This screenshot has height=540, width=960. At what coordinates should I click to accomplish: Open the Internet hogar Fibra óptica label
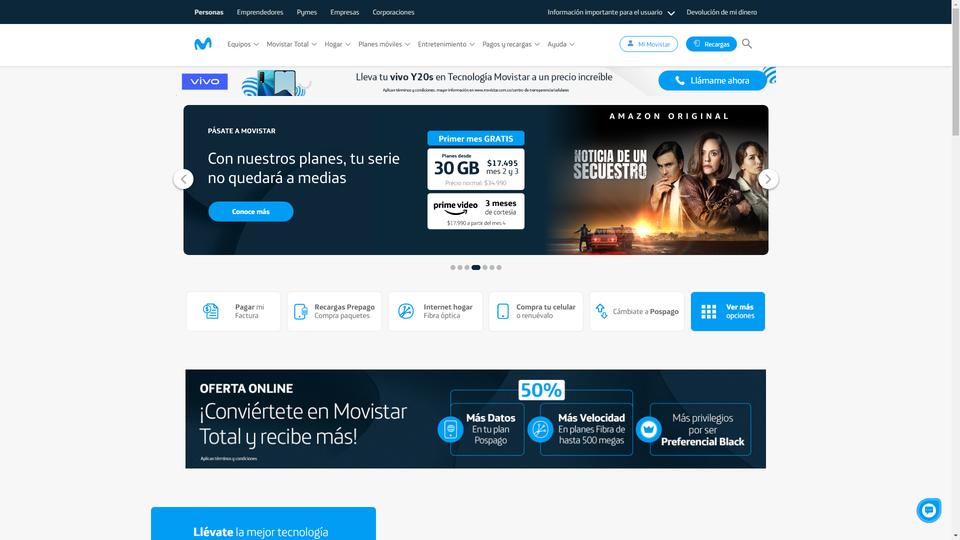[448, 311]
